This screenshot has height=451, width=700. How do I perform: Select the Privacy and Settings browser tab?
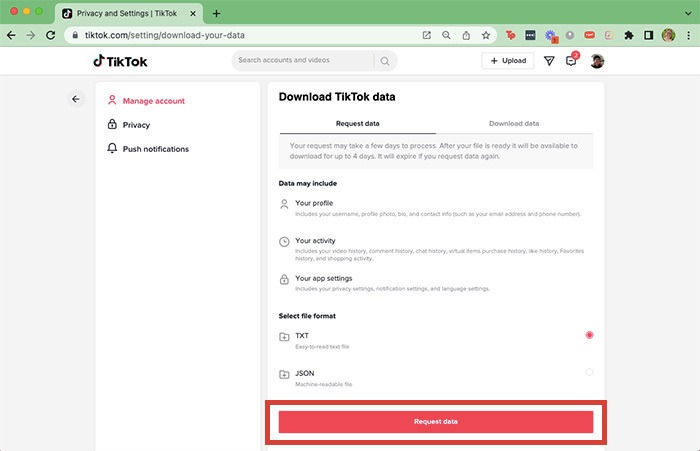coord(129,13)
